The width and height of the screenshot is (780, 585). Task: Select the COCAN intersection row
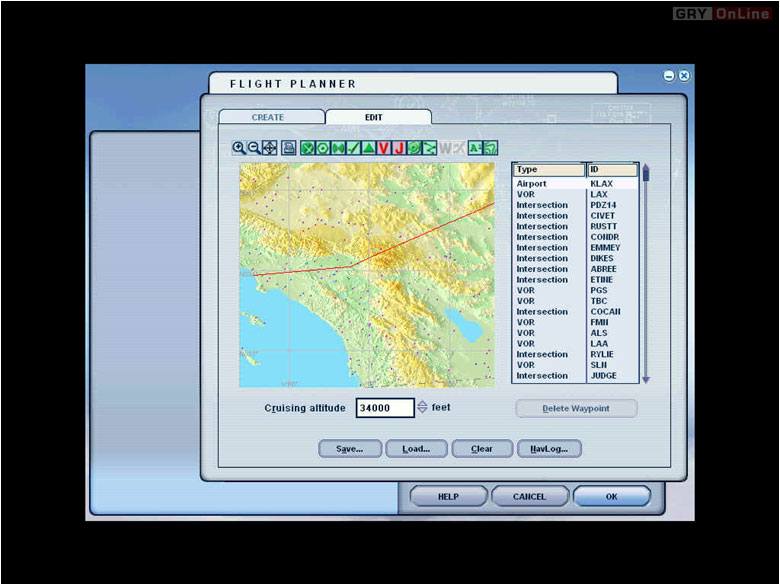click(576, 312)
